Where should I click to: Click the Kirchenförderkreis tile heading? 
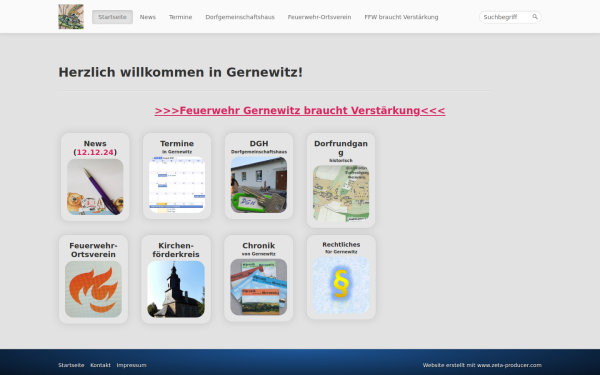click(x=176, y=250)
